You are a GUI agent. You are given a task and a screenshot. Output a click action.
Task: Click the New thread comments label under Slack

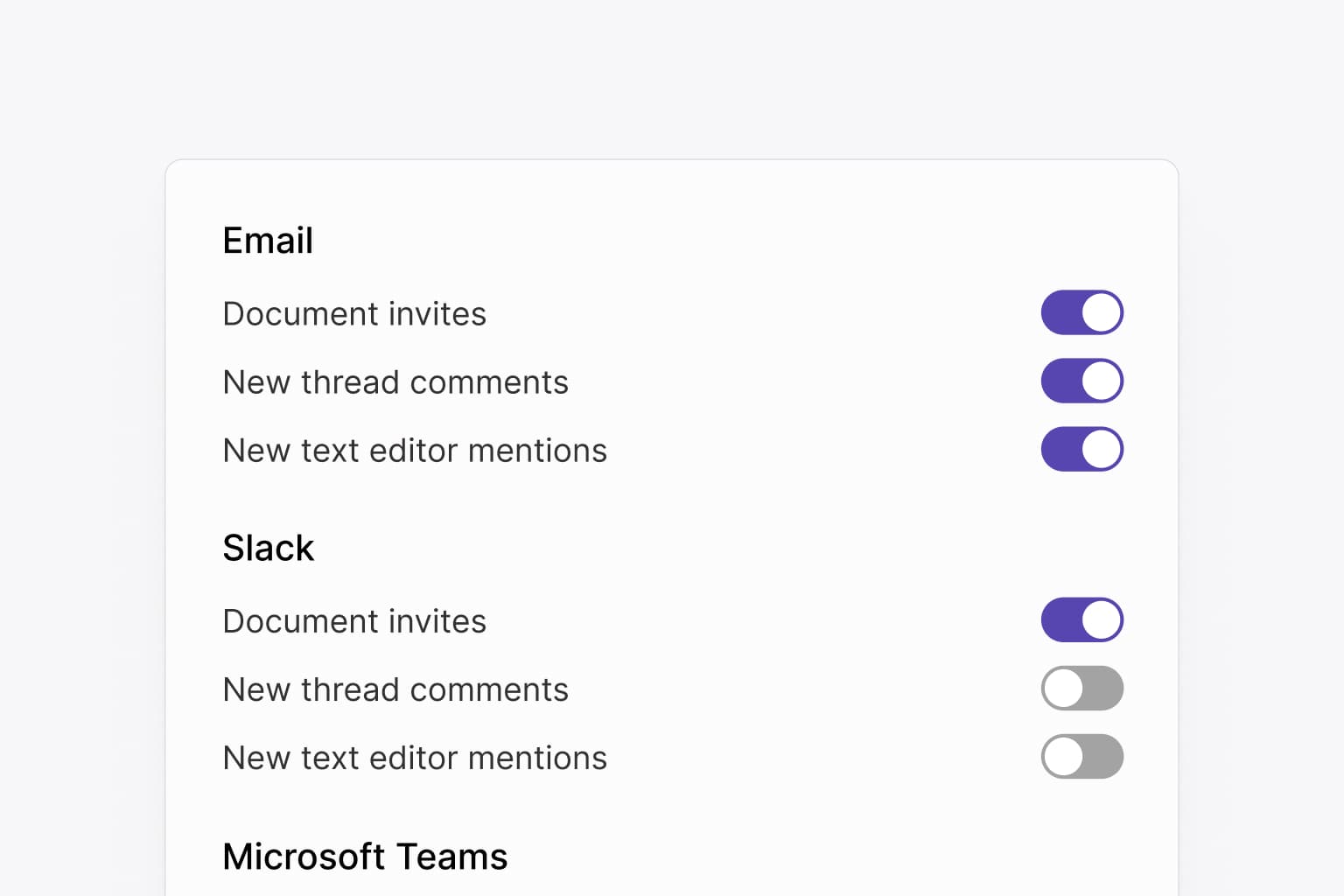(395, 689)
